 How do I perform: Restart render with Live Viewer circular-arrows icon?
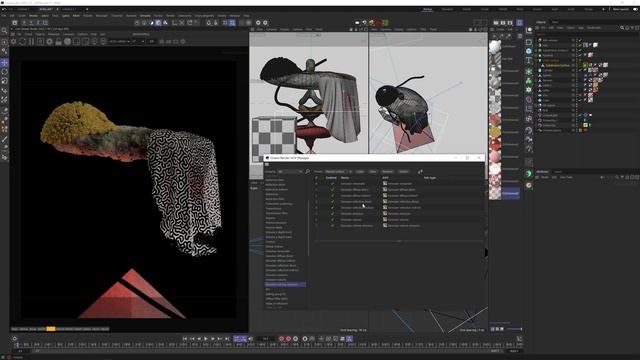click(22, 42)
